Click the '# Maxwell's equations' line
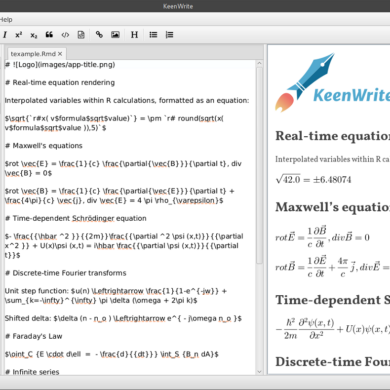This screenshot has height=390, width=390. [x=44, y=146]
